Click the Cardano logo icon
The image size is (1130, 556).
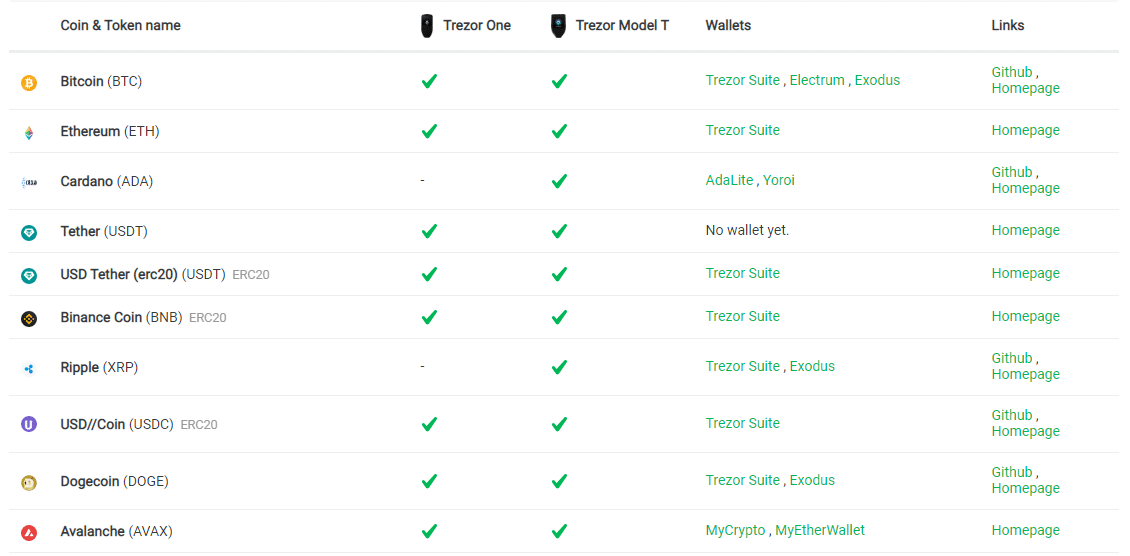tap(29, 183)
